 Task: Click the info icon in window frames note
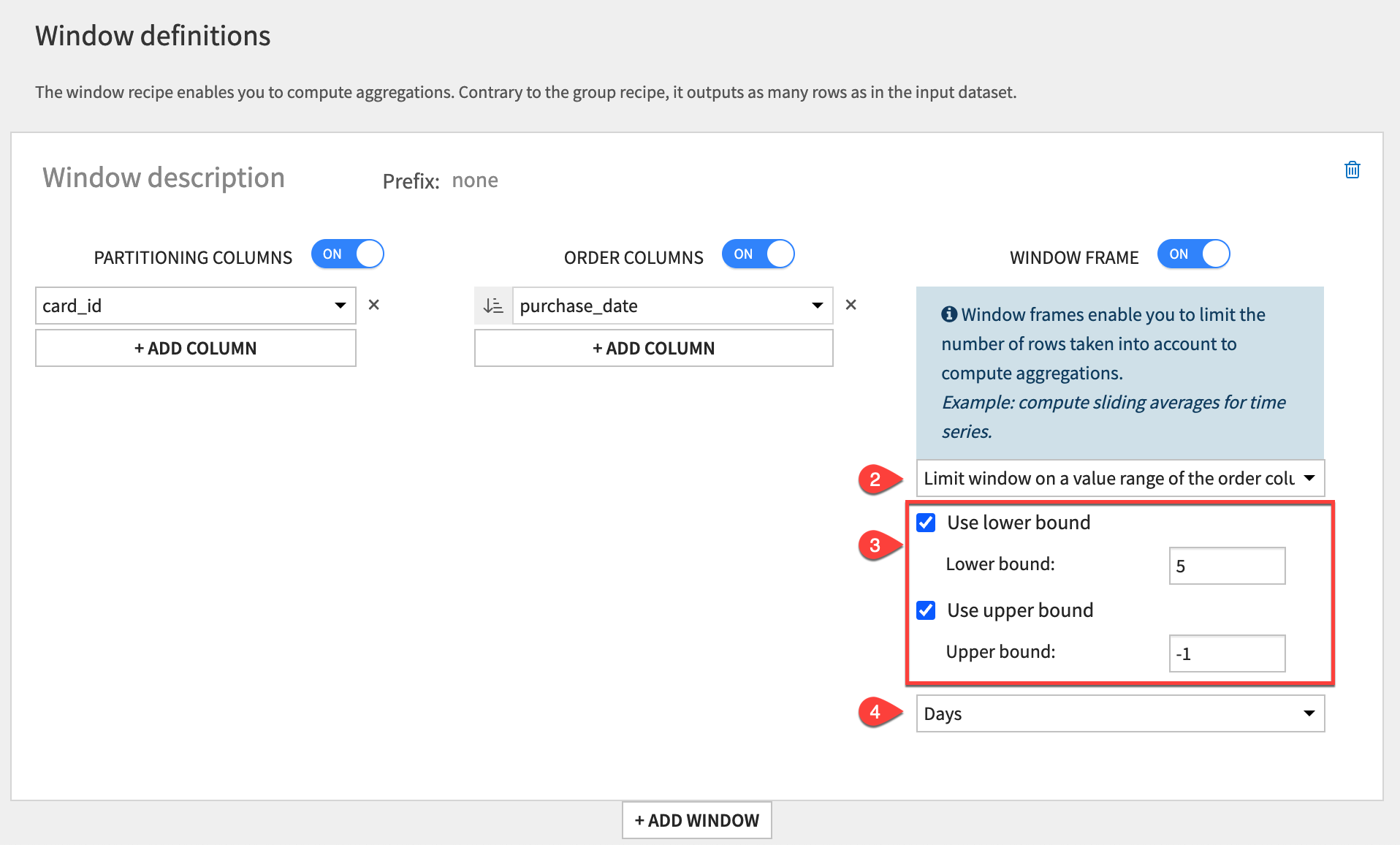coord(948,314)
